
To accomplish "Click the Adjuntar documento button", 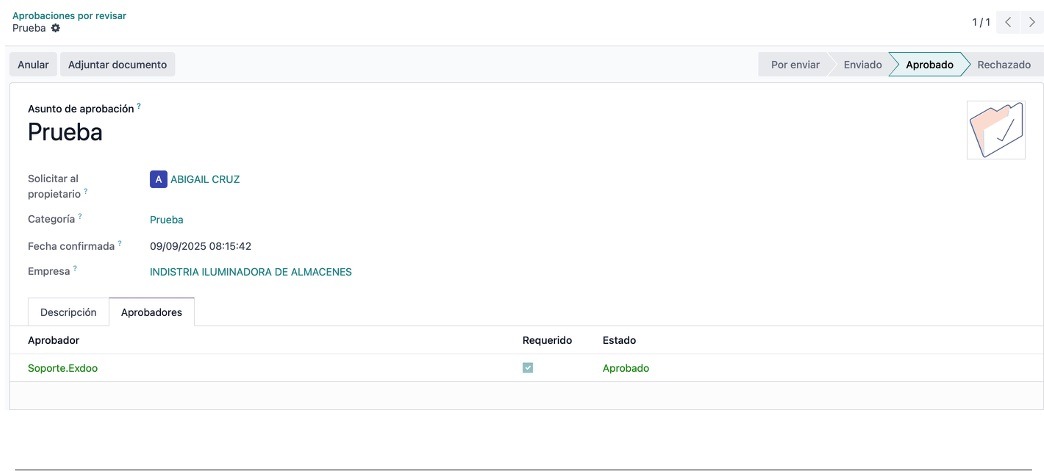I will point(117,65).
